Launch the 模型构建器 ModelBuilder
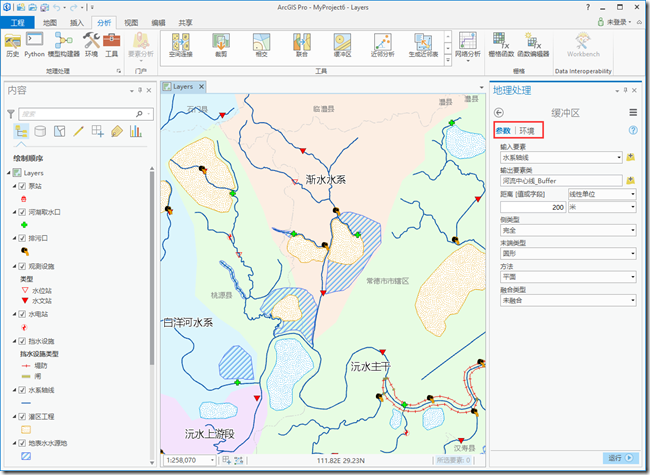 pyautogui.click(x=63, y=45)
